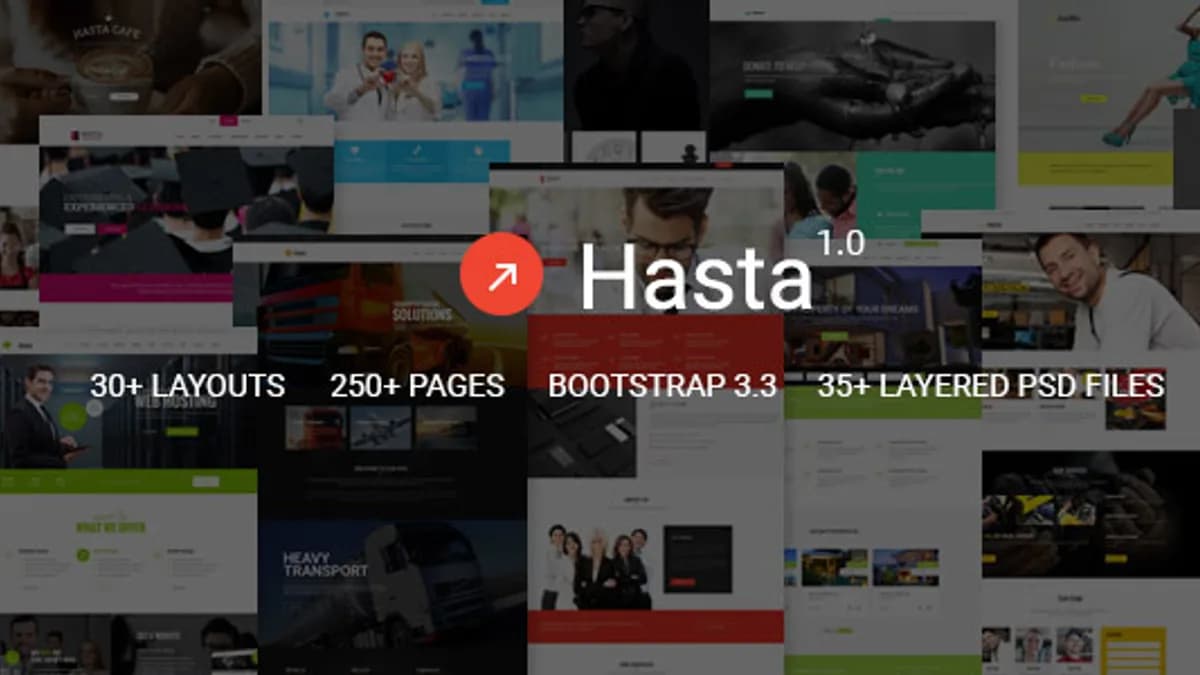This screenshot has width=1200, height=675.
Task: Click the red circular arrow logo
Action: click(x=502, y=274)
